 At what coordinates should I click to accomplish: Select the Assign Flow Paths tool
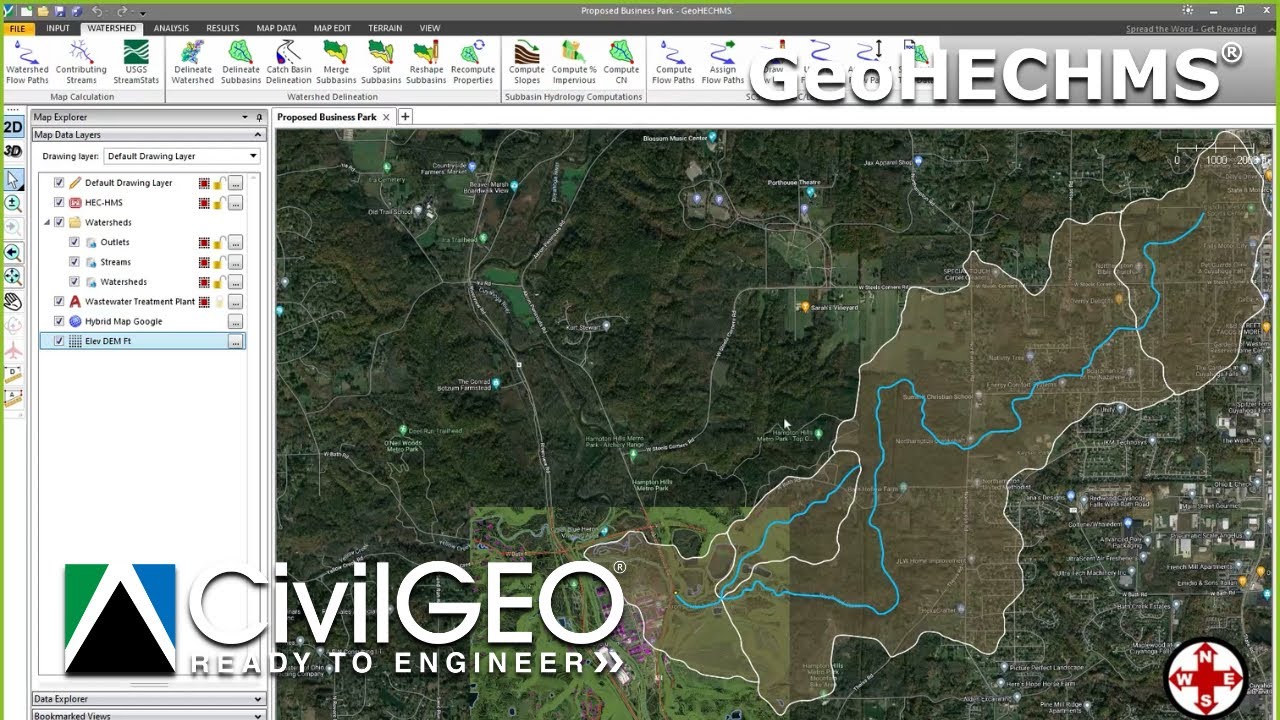(723, 62)
